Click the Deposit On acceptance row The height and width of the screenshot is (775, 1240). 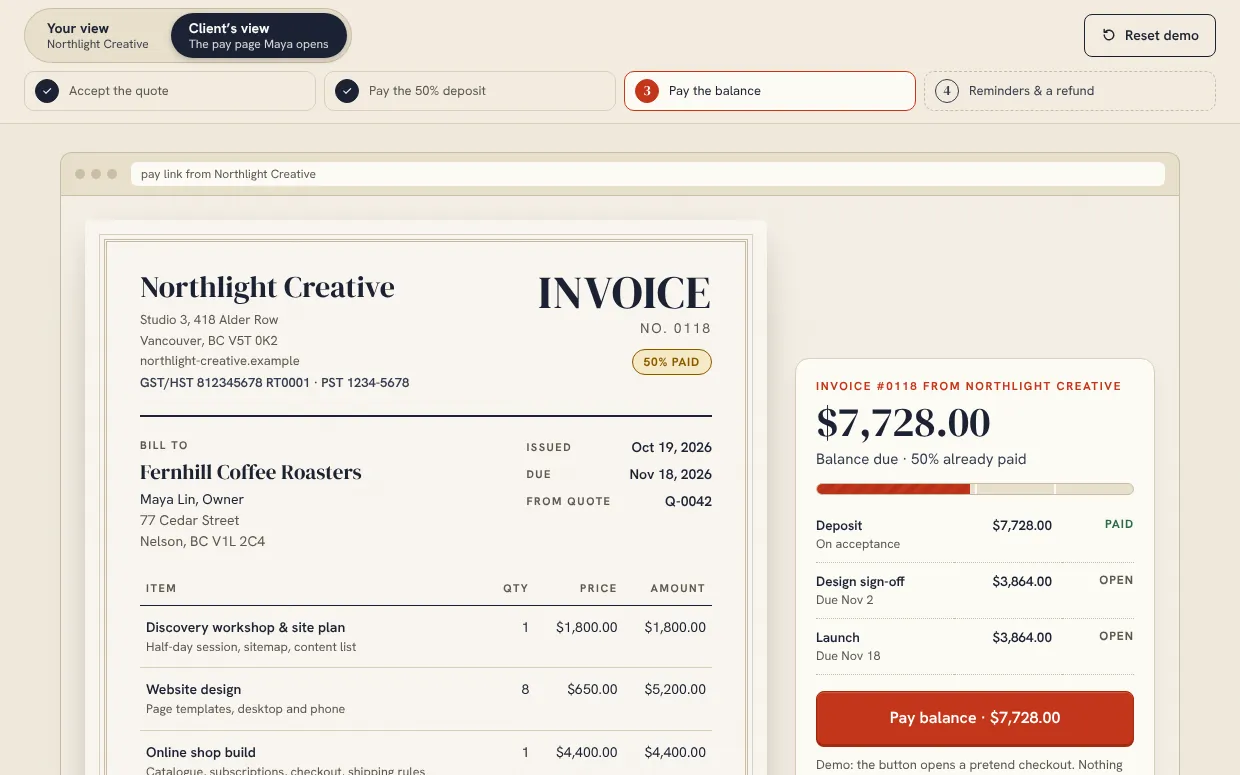tap(975, 535)
